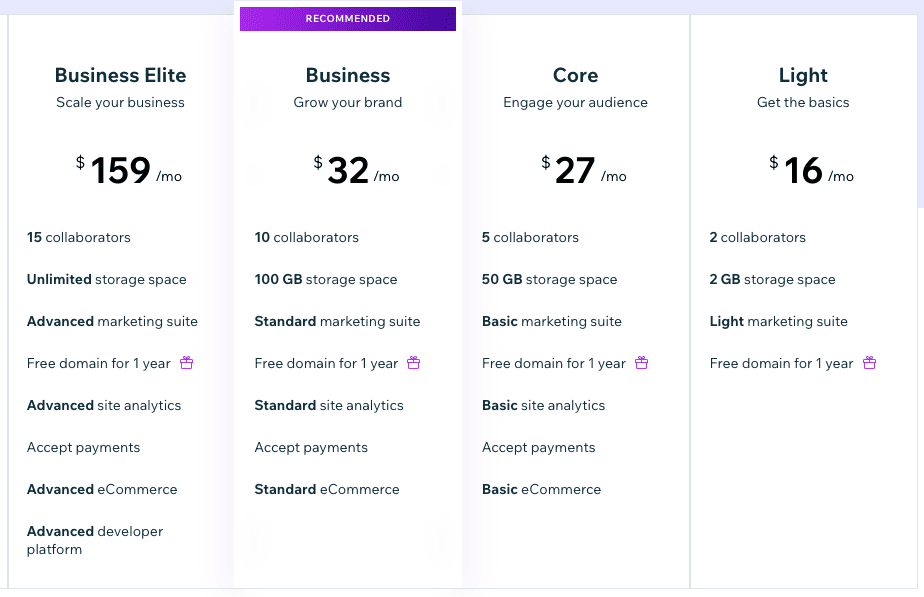
Task: Click the $27 per month price
Action: pos(583,171)
